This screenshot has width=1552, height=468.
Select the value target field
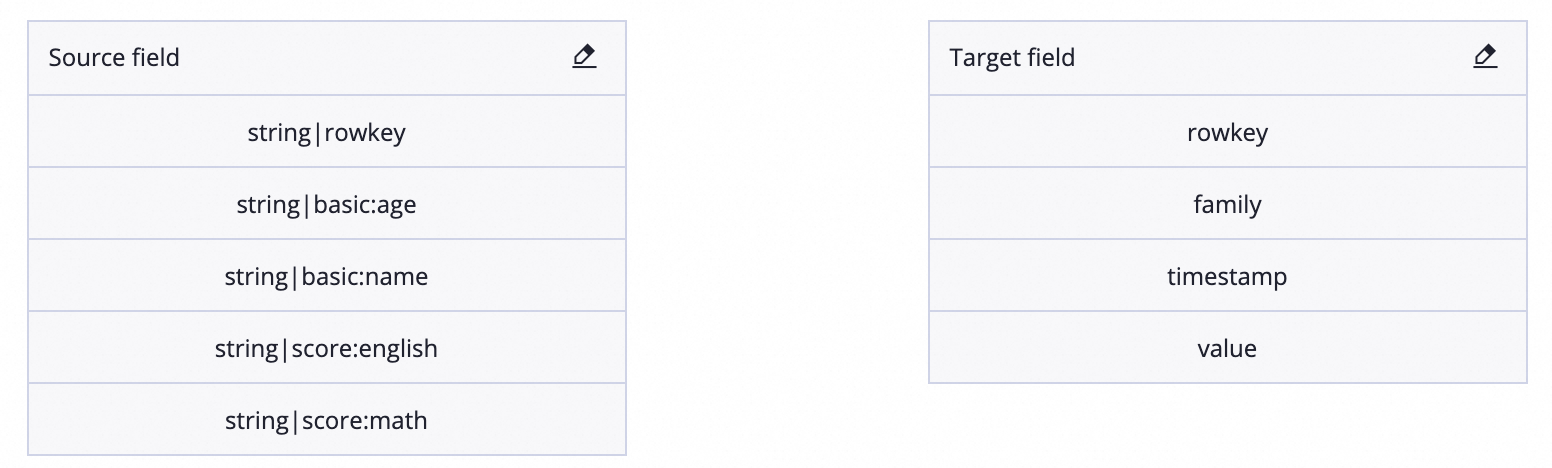point(1228,348)
